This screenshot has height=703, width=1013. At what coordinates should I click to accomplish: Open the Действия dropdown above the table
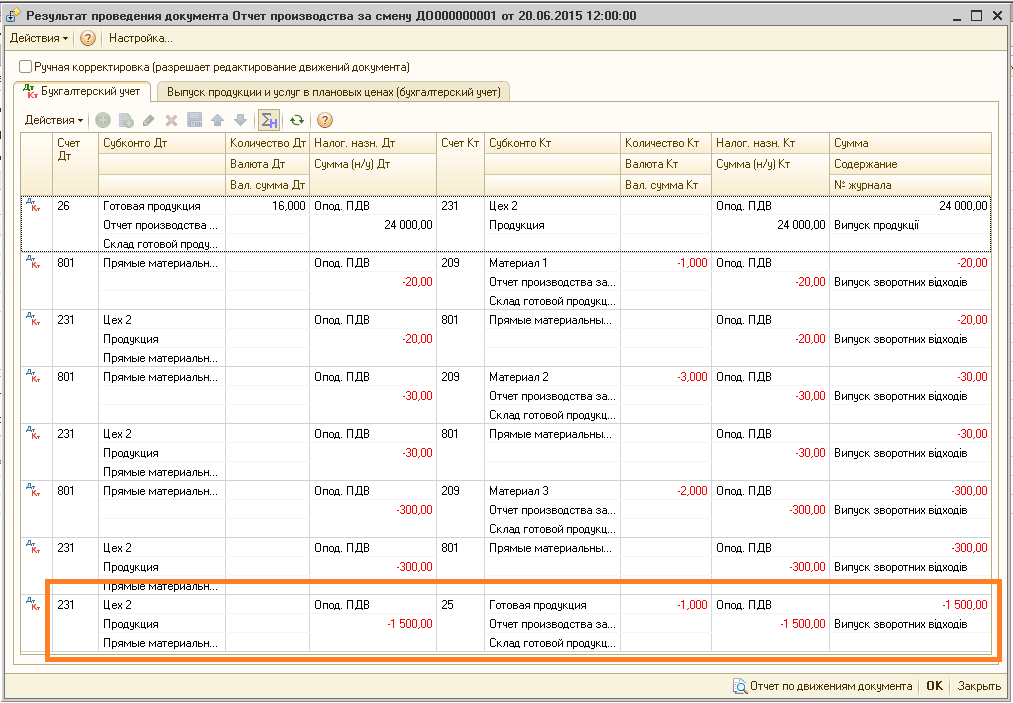pyautogui.click(x=54, y=120)
